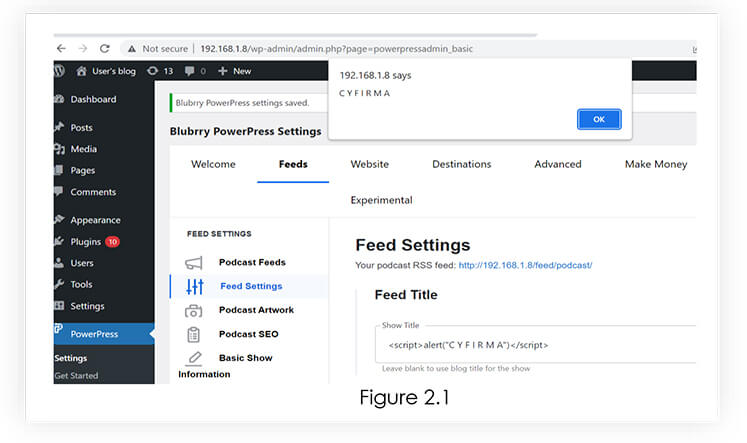Click the Not secure warning icon
747x443 pixels.
pos(131,49)
